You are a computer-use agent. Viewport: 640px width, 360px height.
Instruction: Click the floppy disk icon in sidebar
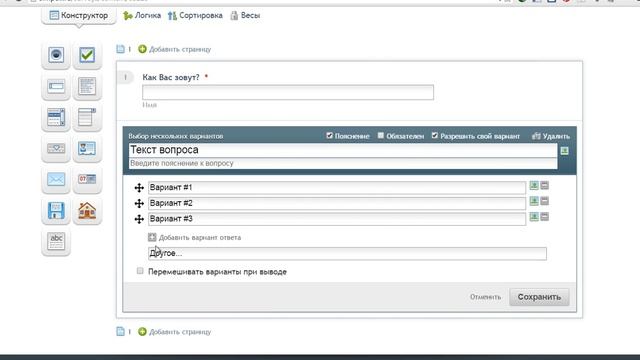[56, 211]
